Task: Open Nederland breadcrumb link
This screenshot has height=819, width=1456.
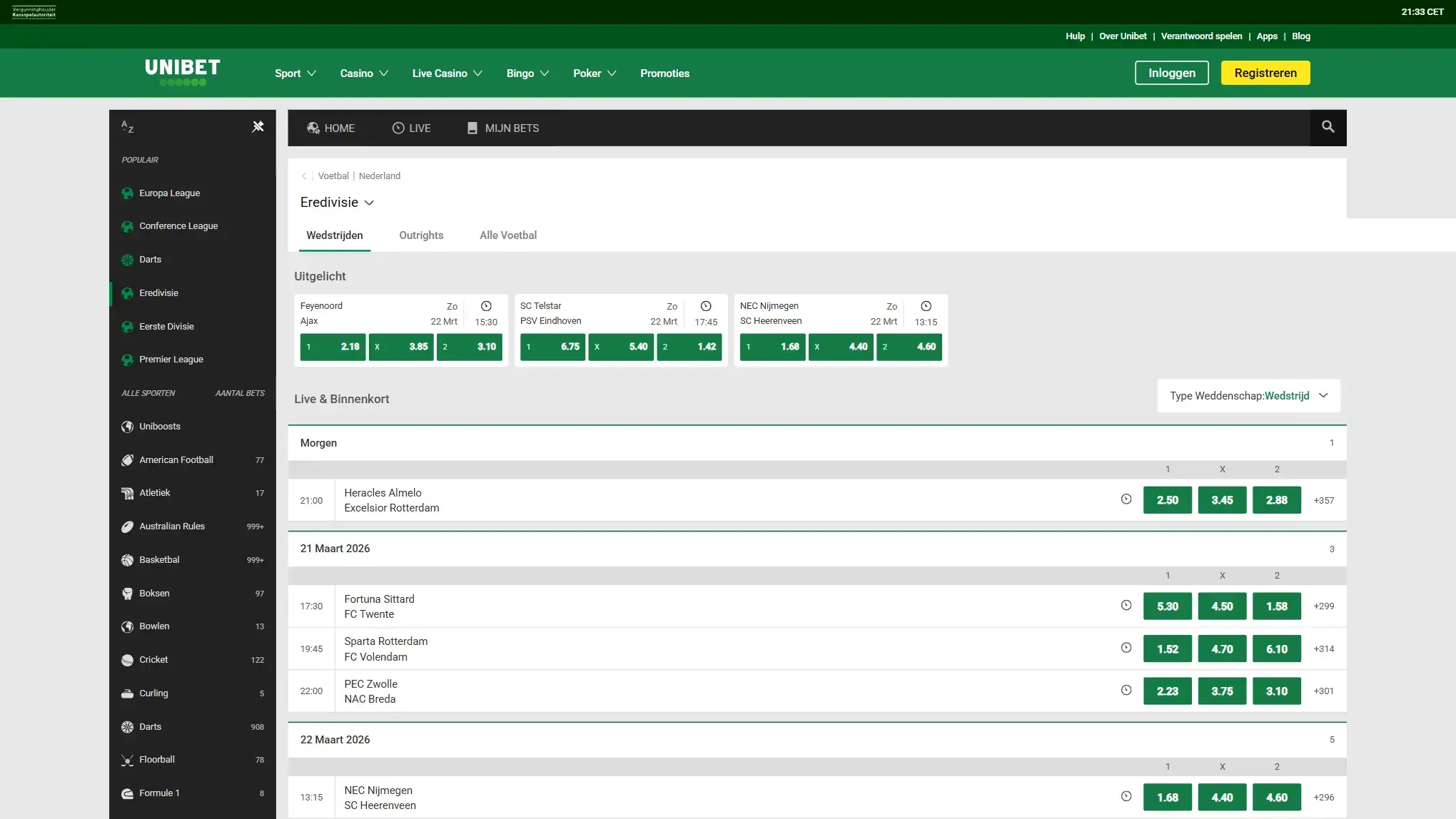Action: (x=379, y=176)
